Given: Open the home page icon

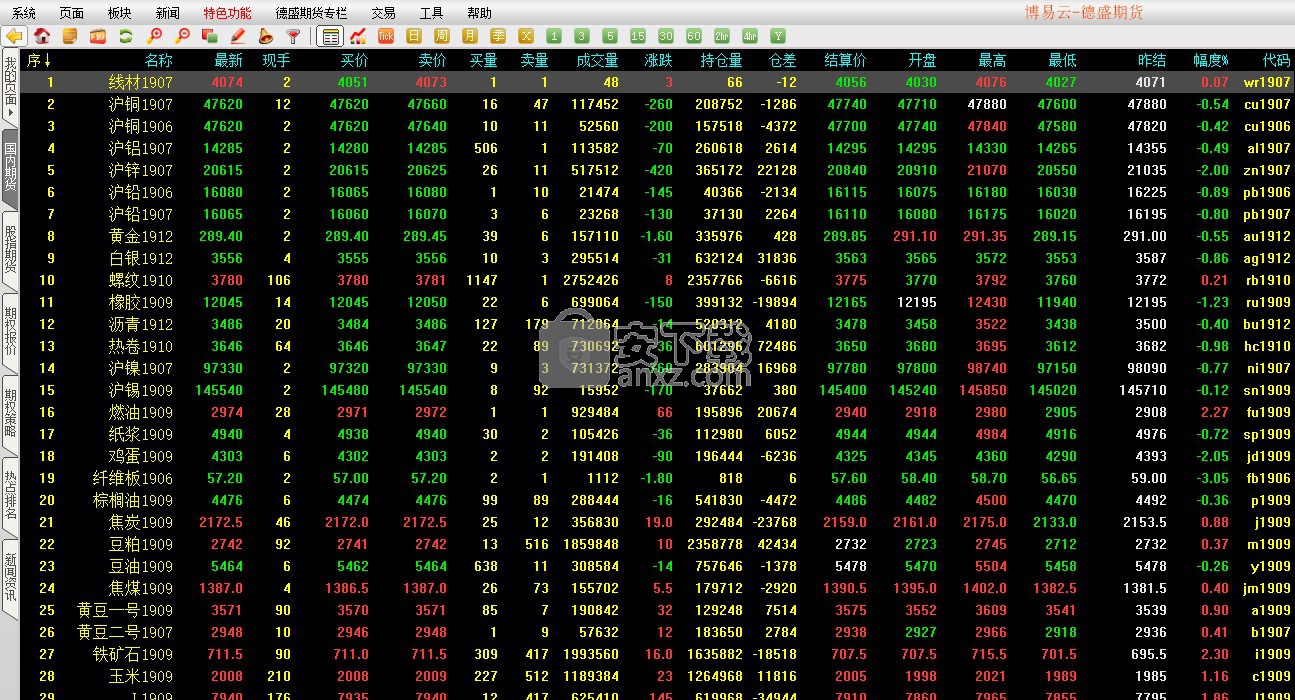Looking at the screenshot, I should click(x=42, y=36).
